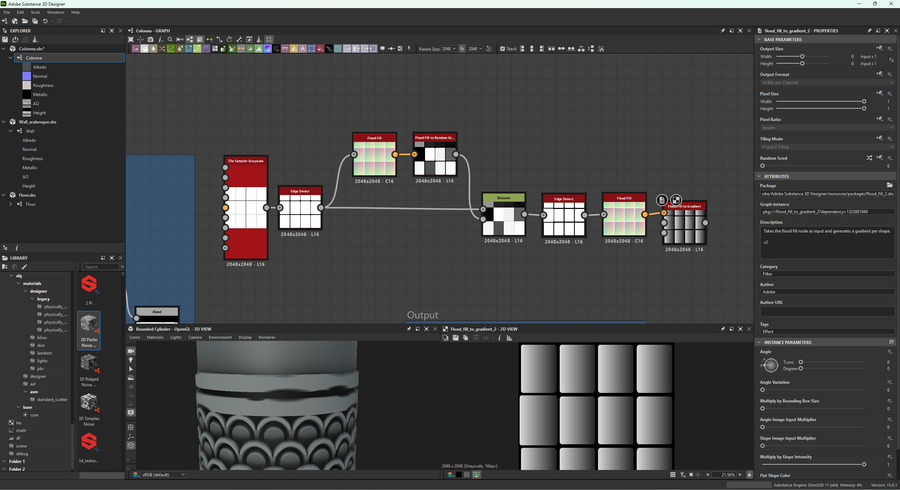Open the folder icon next to Package path
The width and height of the screenshot is (900, 490).
pos(889,185)
